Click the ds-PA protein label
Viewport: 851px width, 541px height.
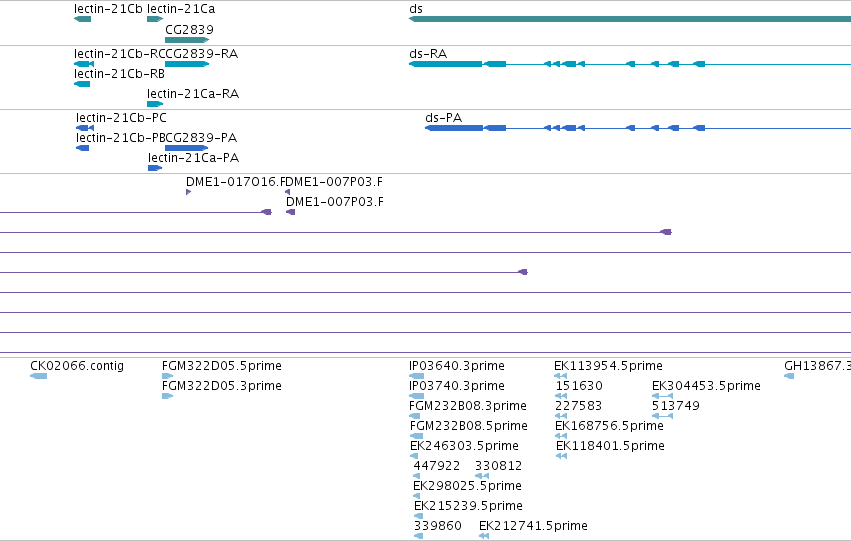443,118
